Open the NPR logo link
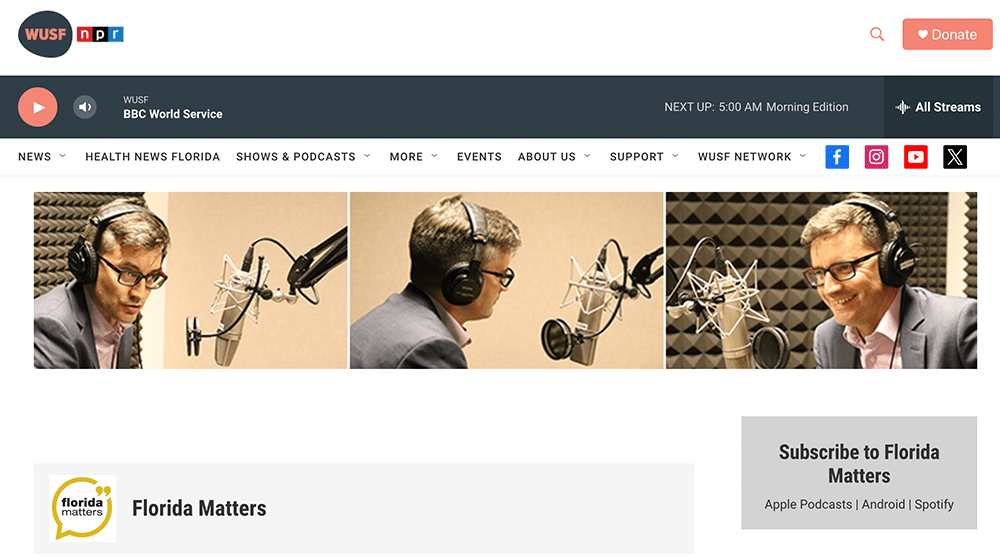Image resolution: width=1000 pixels, height=557 pixels. [100, 34]
